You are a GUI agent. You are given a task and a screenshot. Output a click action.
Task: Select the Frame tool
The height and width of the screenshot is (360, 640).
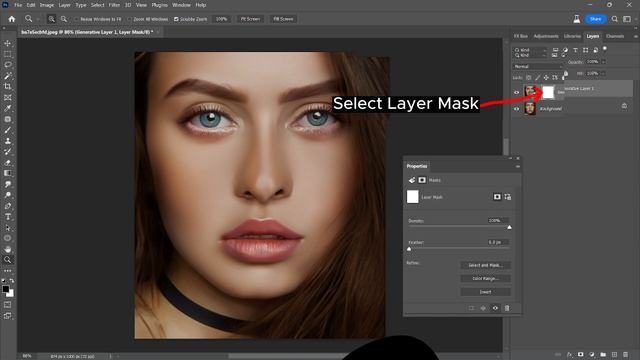pos(7,98)
